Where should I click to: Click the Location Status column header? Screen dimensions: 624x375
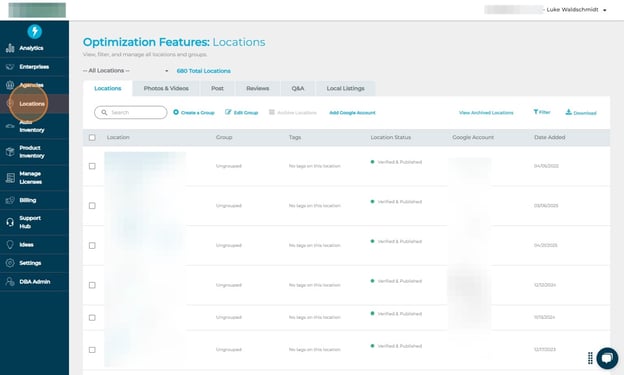click(x=391, y=137)
